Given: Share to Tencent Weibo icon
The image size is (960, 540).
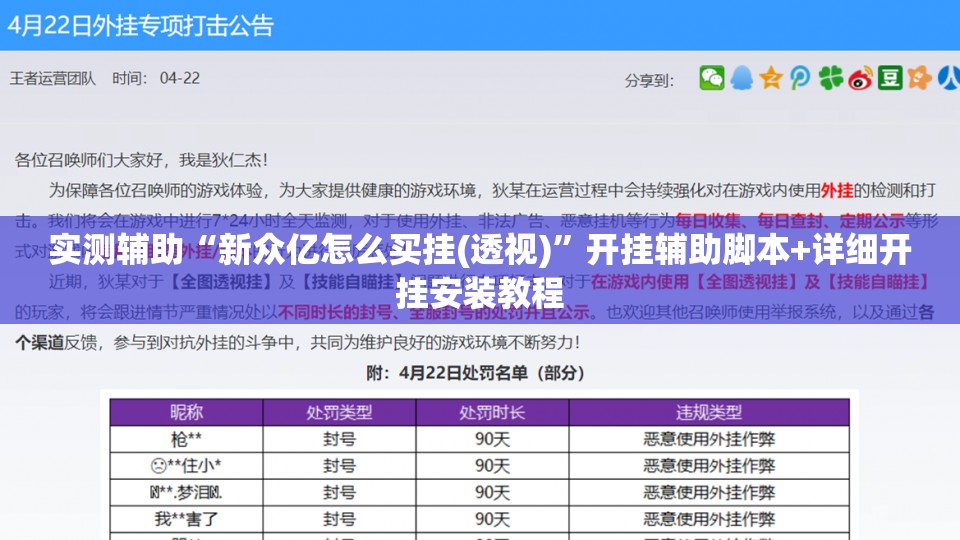Looking at the screenshot, I should click(x=800, y=78).
